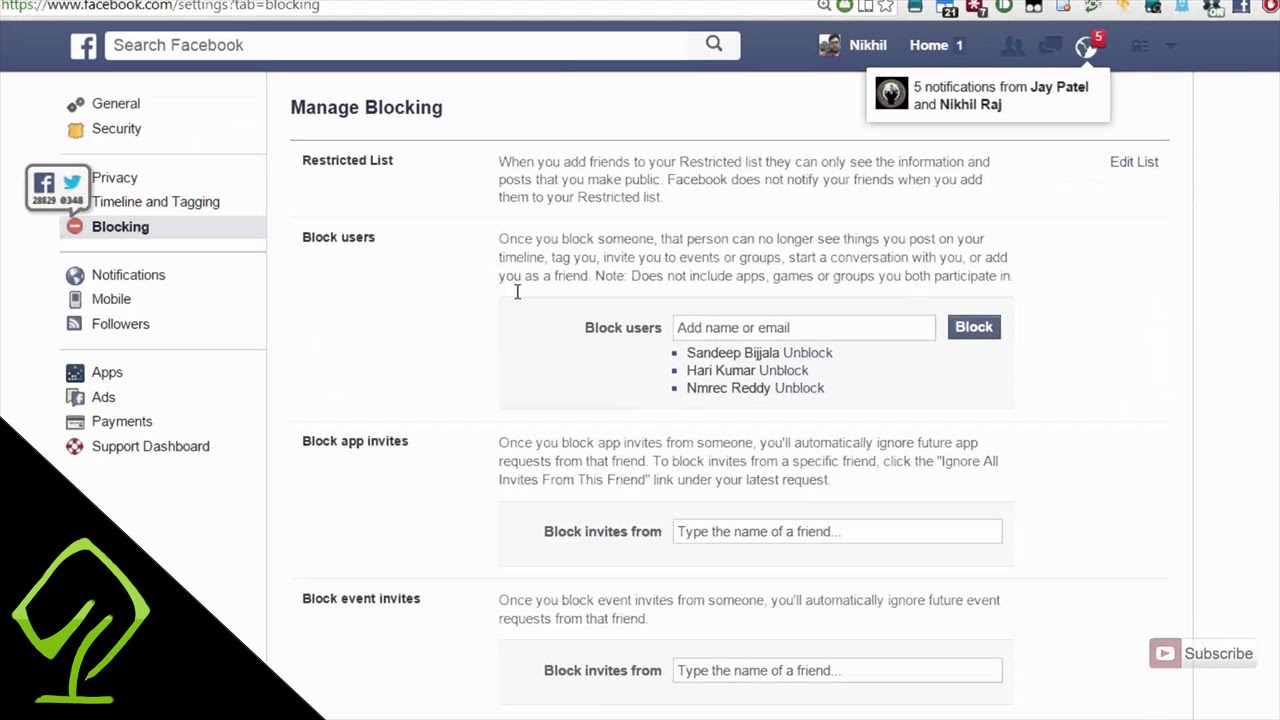The image size is (1280, 720).
Task: Click the Ads sidebar icon
Action: coord(75,397)
